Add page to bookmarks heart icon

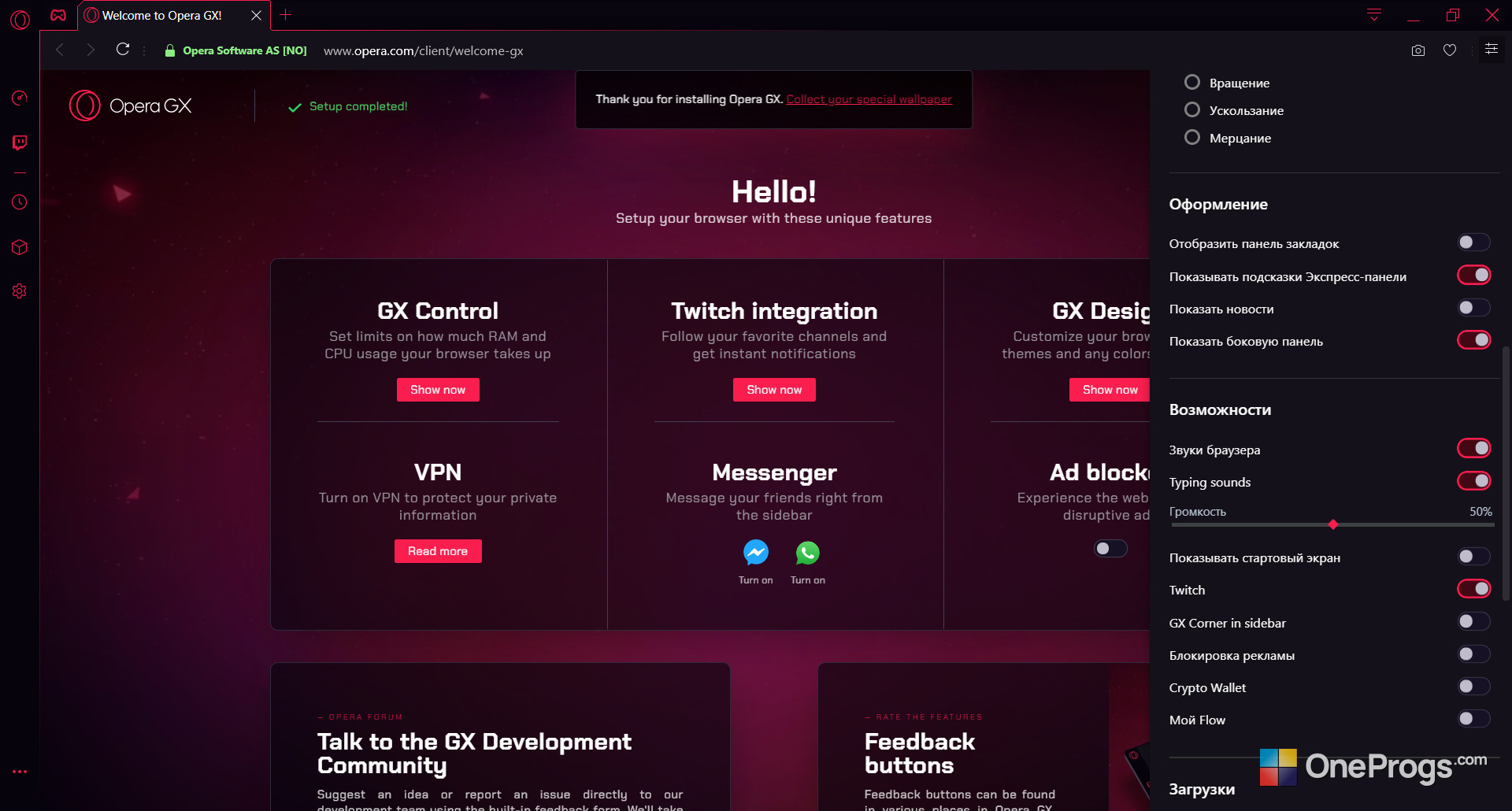pos(1450,50)
